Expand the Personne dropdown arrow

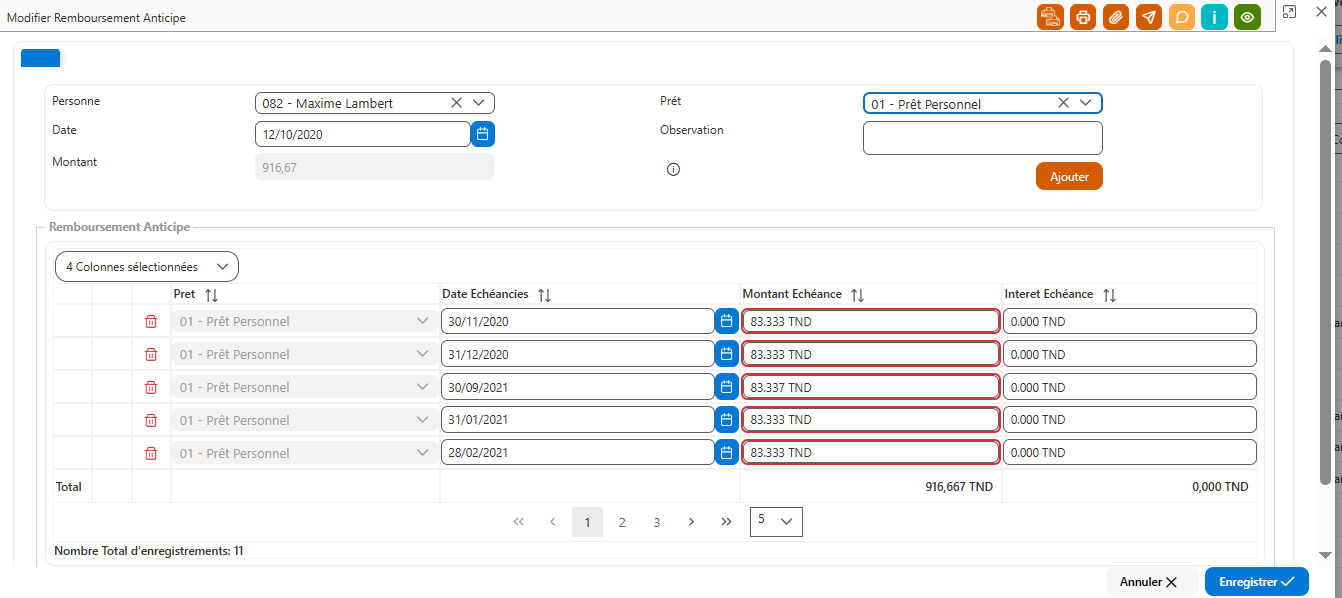479,103
